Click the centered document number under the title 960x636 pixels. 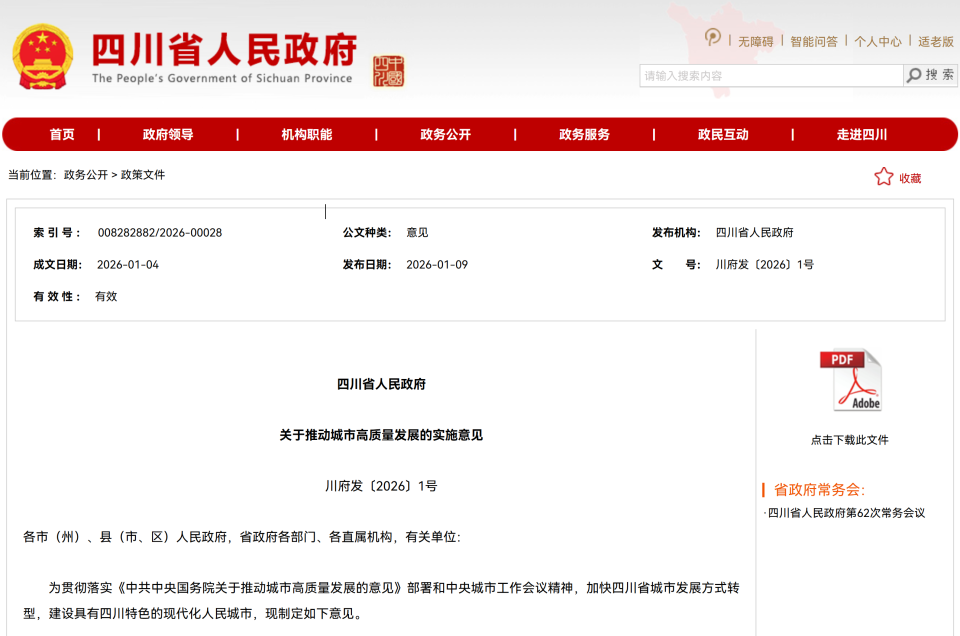(x=381, y=486)
